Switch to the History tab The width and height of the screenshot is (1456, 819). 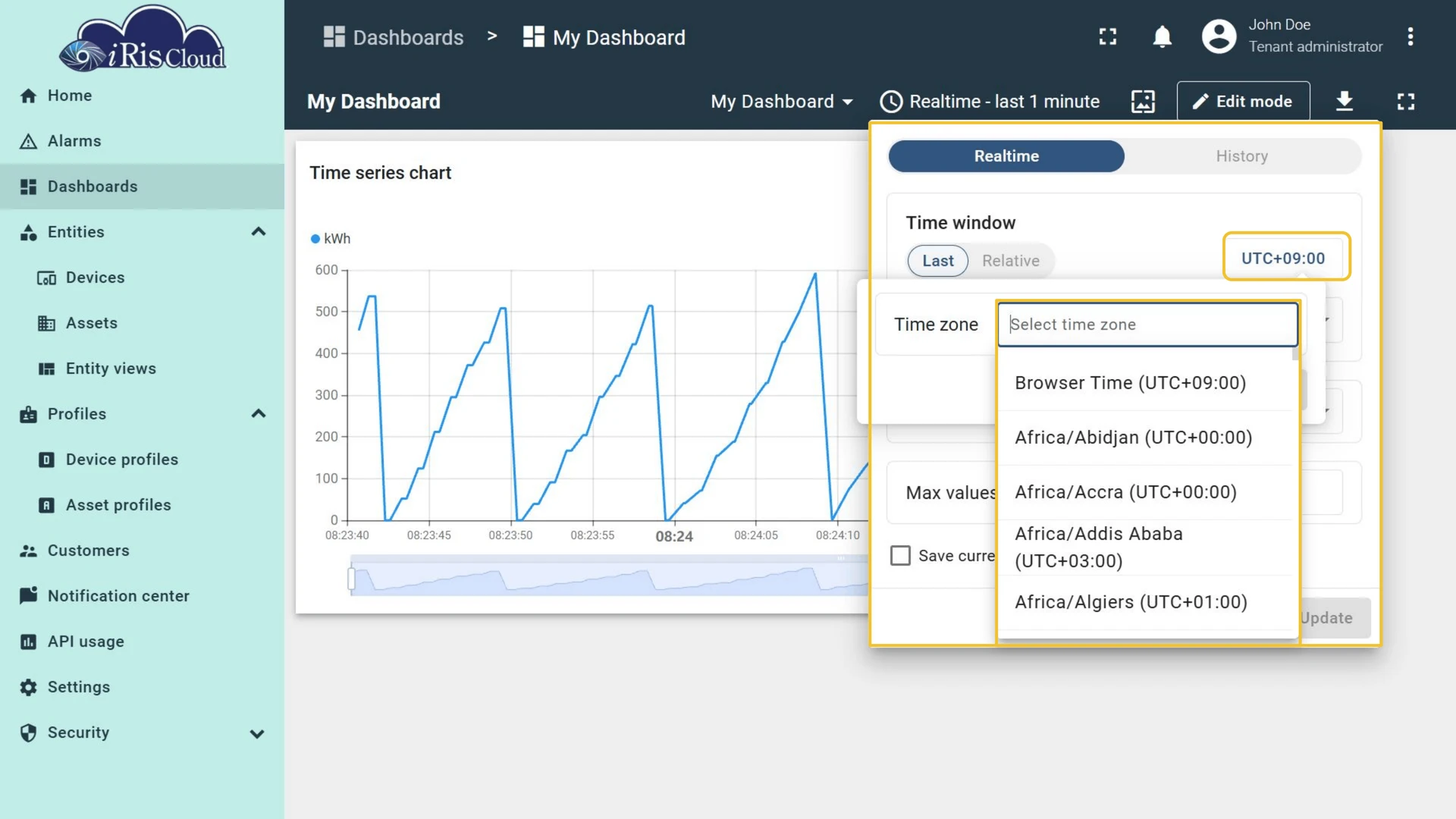click(1241, 156)
